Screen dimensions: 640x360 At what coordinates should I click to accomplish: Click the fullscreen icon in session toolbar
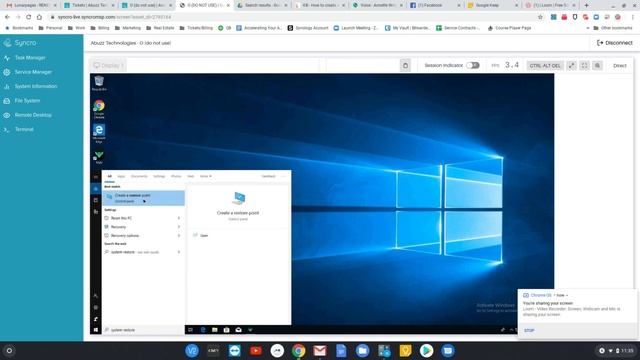point(584,65)
